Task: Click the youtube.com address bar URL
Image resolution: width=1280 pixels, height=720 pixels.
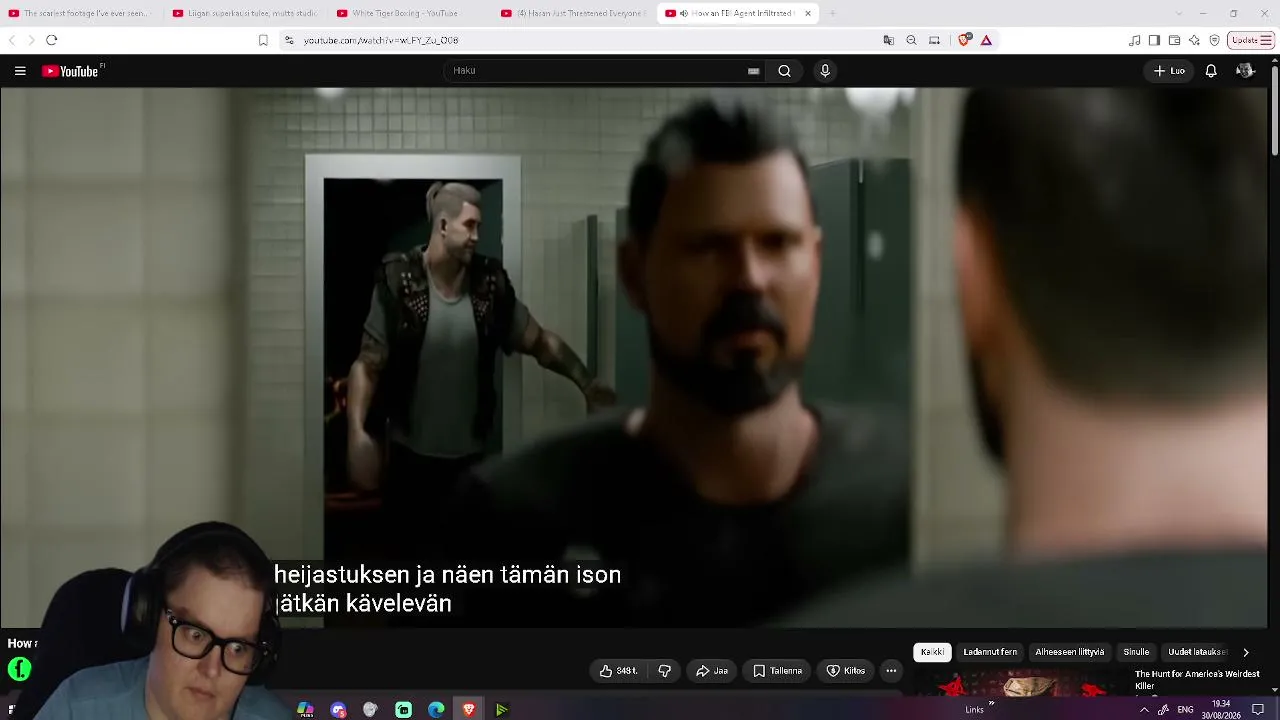Action: pyautogui.click(x=381, y=40)
